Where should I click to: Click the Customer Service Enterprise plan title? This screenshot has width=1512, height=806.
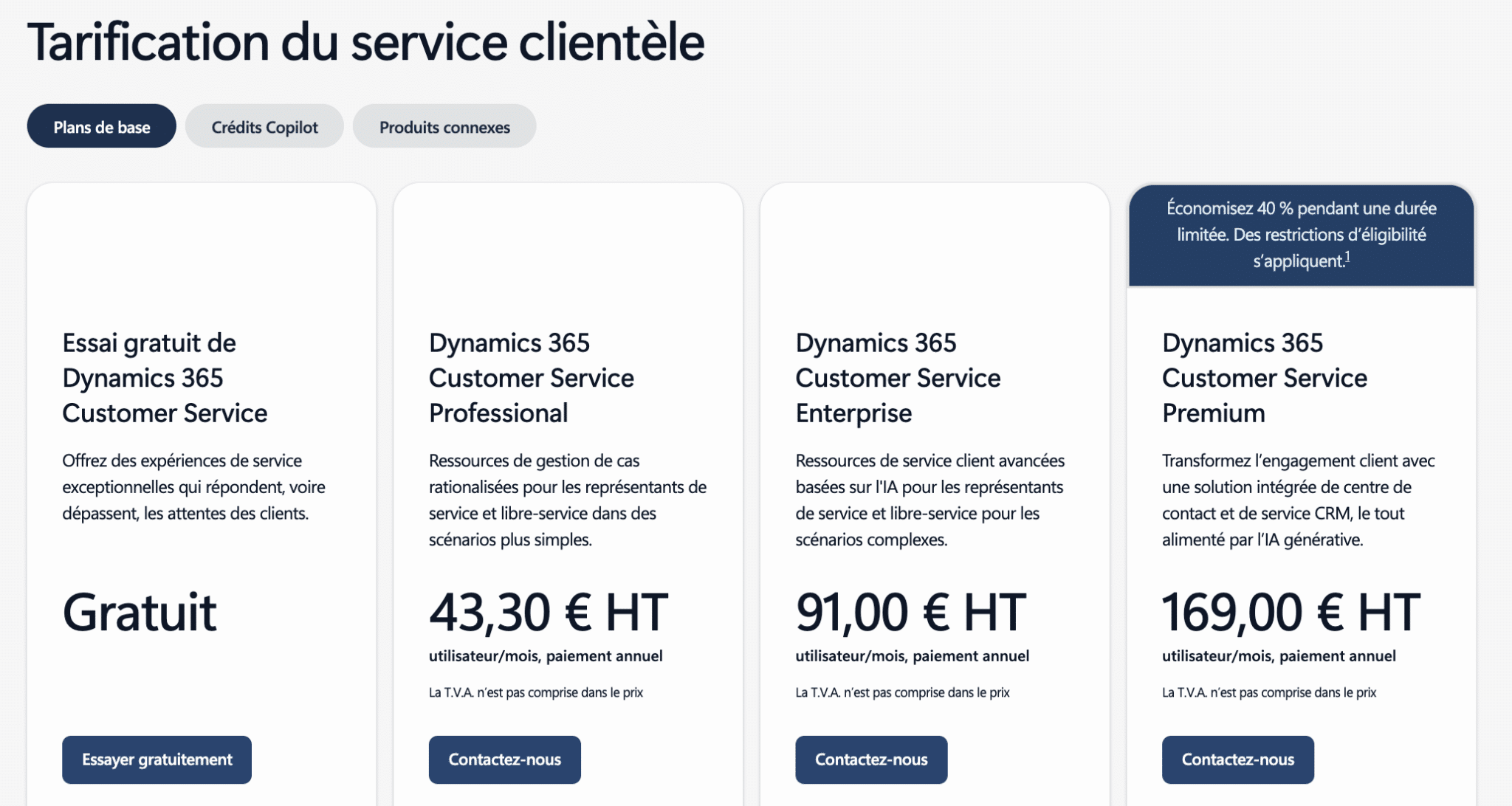(x=898, y=378)
